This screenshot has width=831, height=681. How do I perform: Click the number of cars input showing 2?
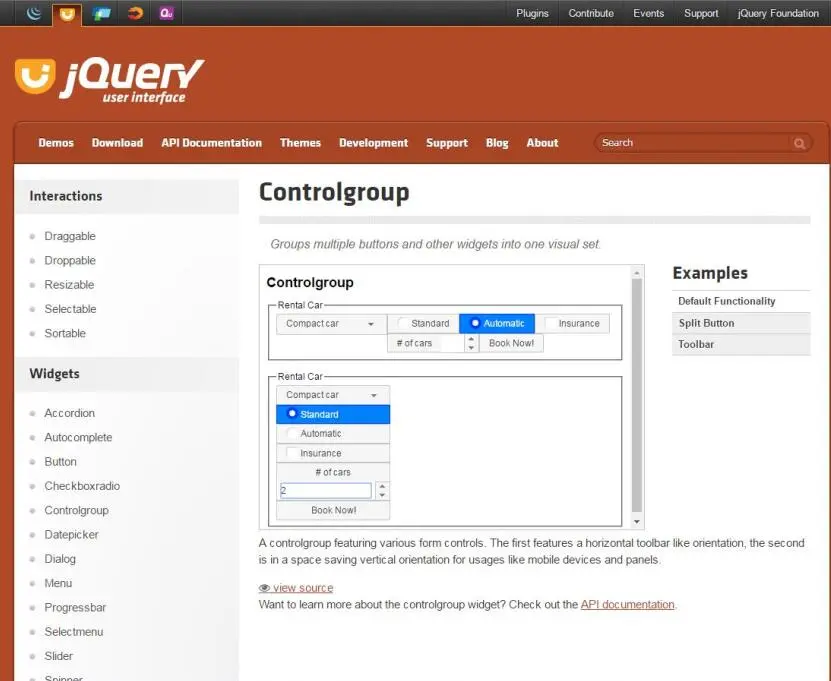pos(325,490)
